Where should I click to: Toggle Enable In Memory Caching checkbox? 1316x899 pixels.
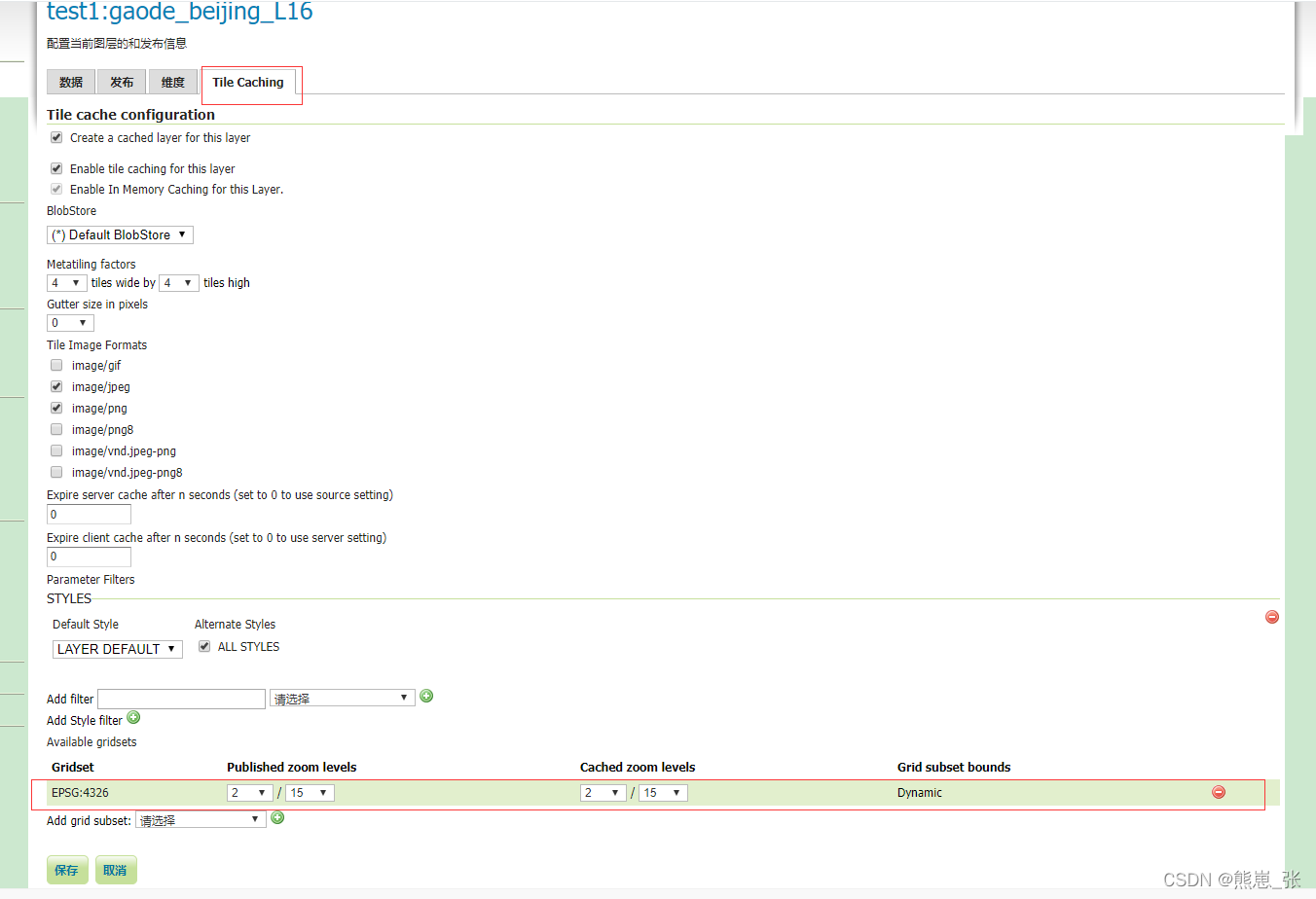56,189
